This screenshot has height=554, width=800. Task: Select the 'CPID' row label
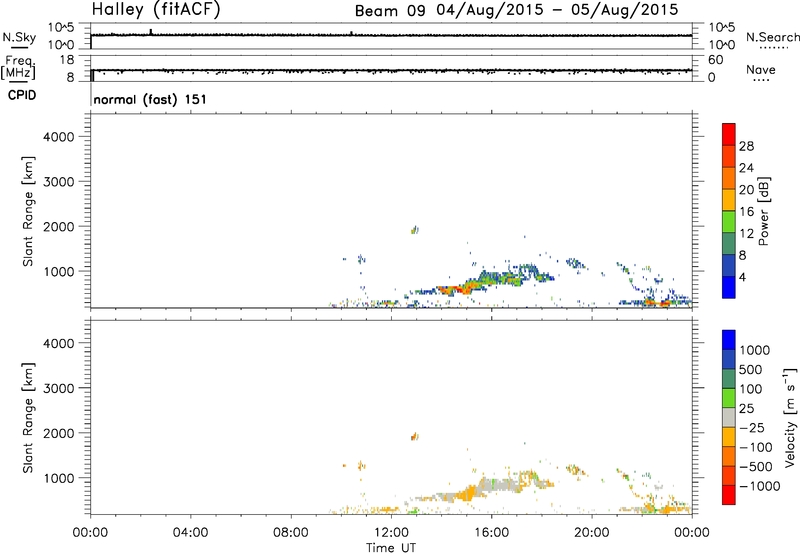tap(22, 95)
